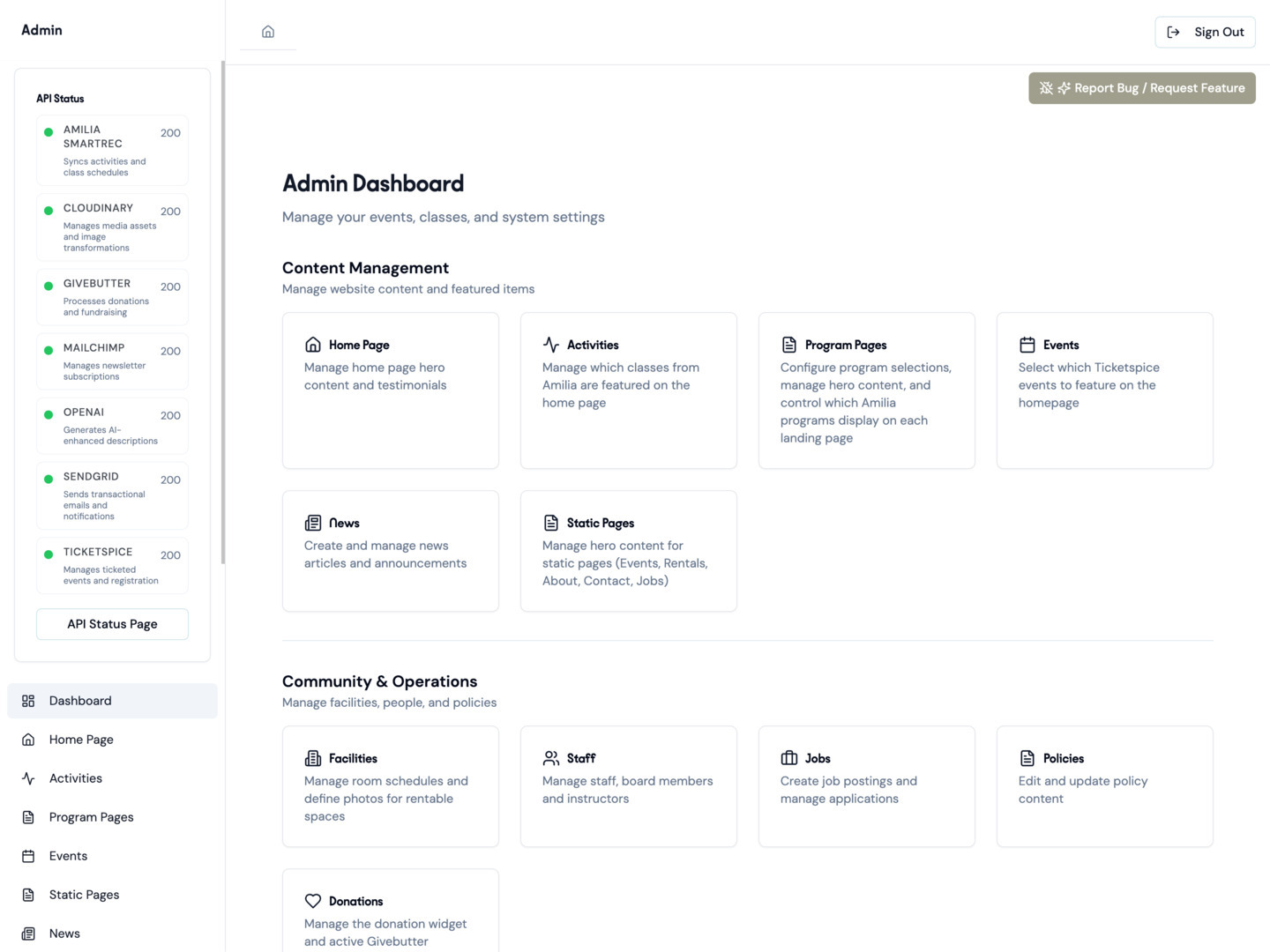
Task: Open the News card title
Action: (x=344, y=523)
